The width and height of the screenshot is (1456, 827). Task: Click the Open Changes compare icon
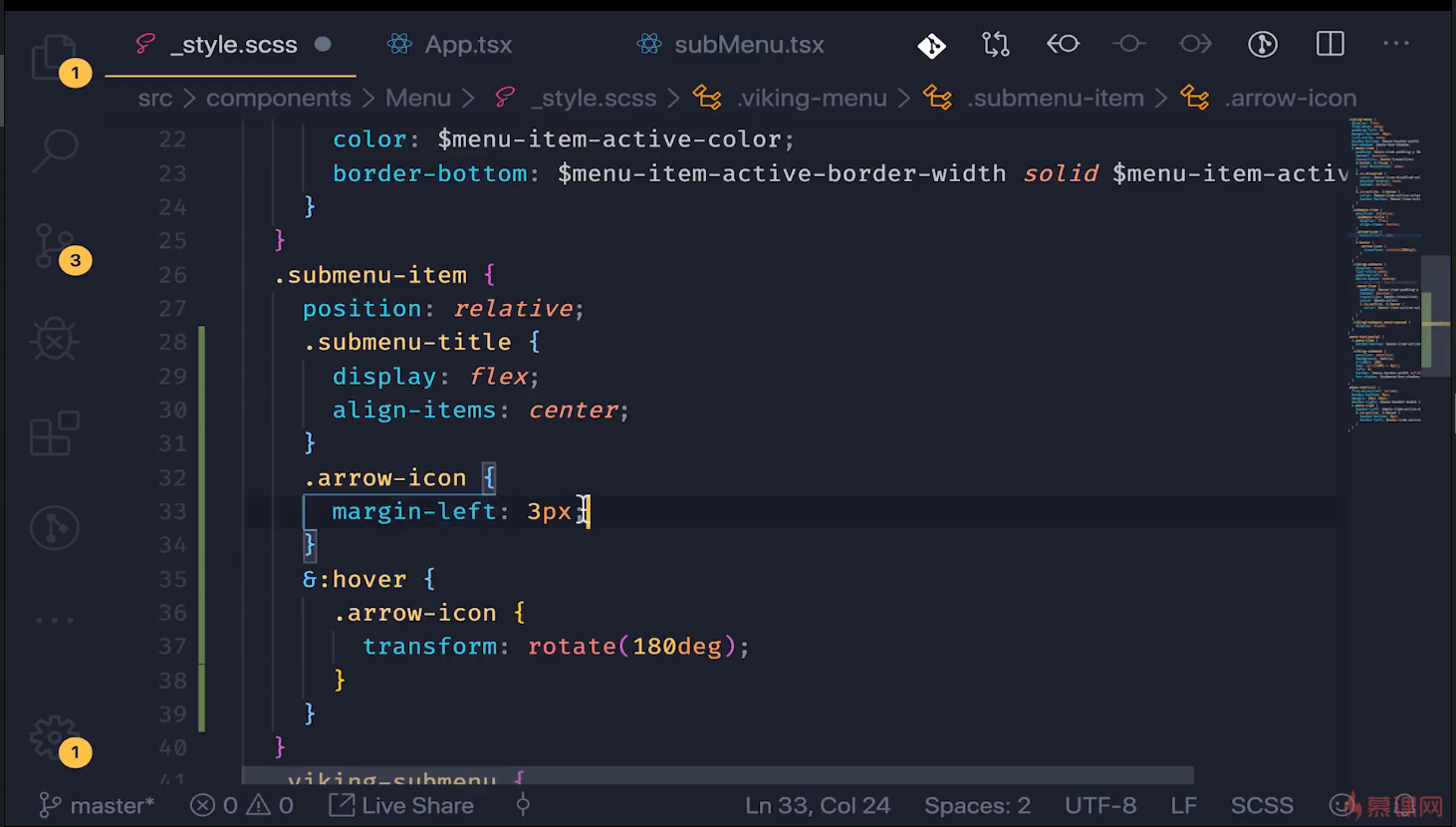pos(995,44)
